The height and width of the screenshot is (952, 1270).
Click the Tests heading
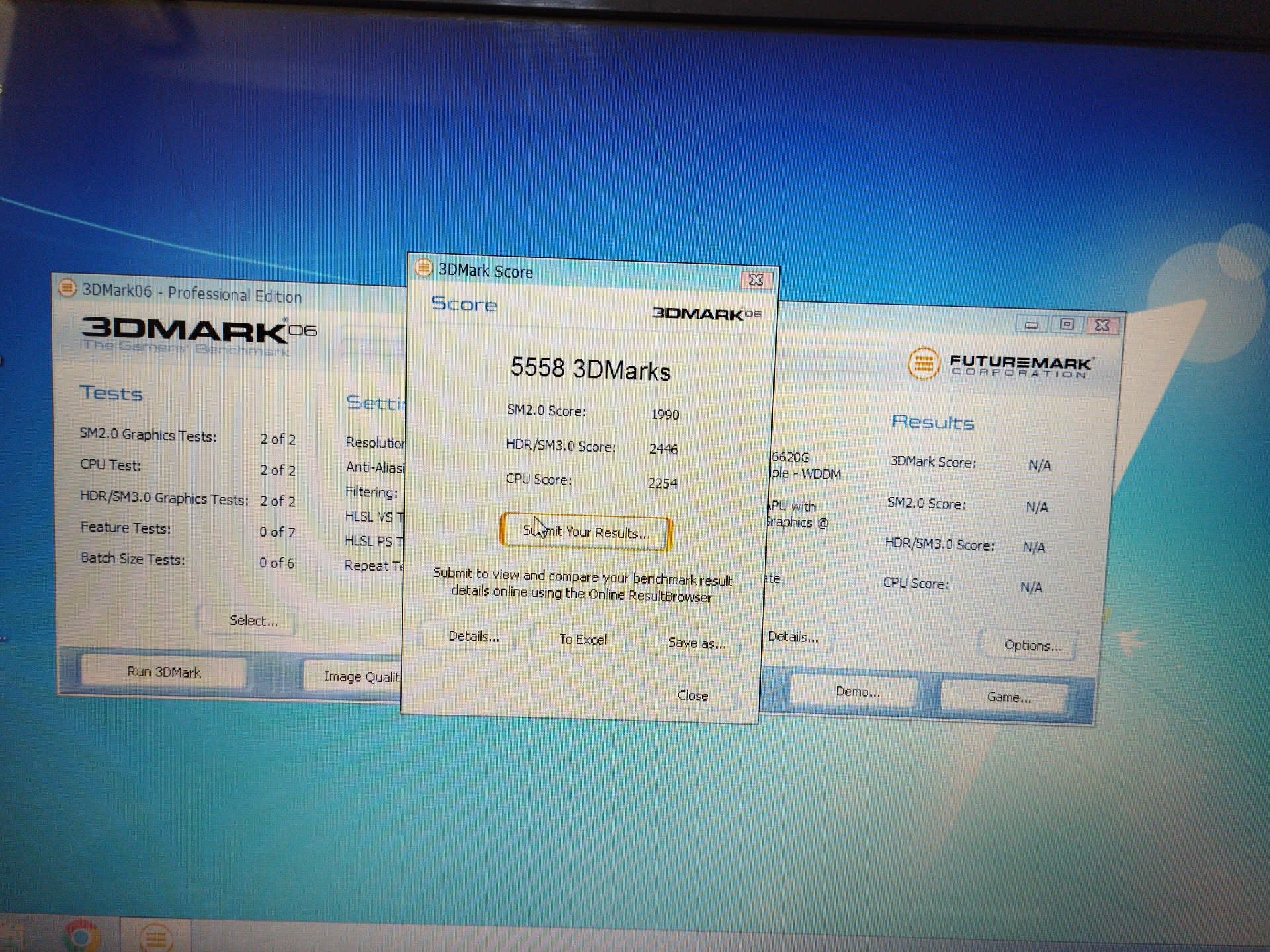(x=111, y=393)
